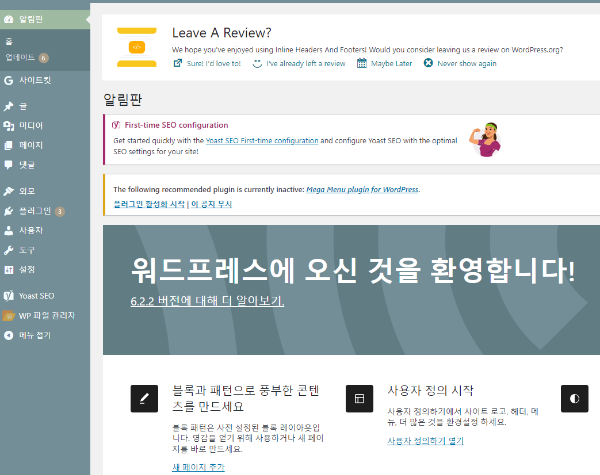Screen dimensions: 600x475
Task: Open 6.2.2 버전에 대해 더 알아보기 link
Action: coord(207,301)
